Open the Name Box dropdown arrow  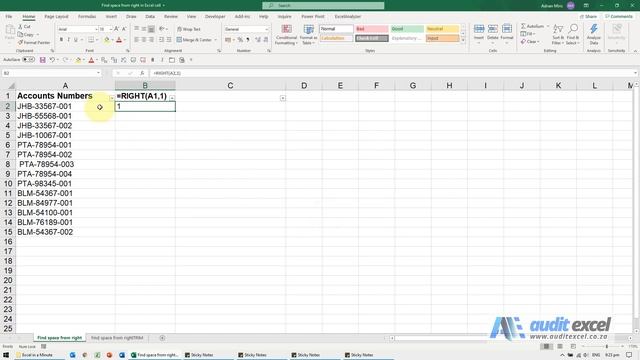click(x=98, y=73)
